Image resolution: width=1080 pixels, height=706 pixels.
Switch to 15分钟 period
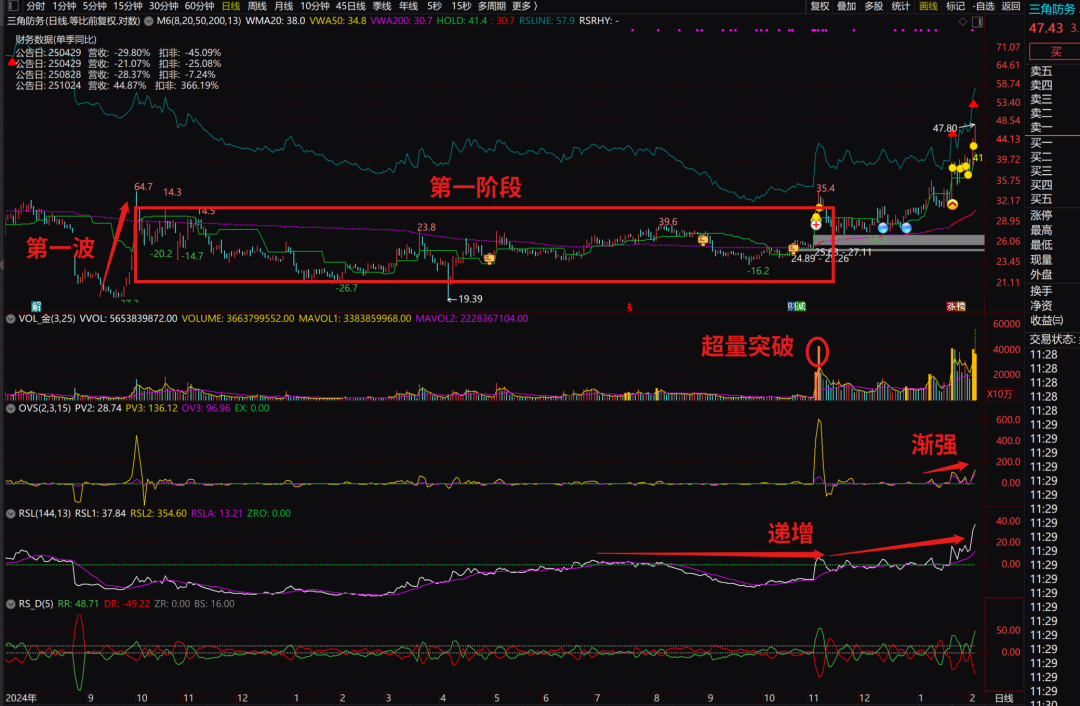tap(127, 6)
